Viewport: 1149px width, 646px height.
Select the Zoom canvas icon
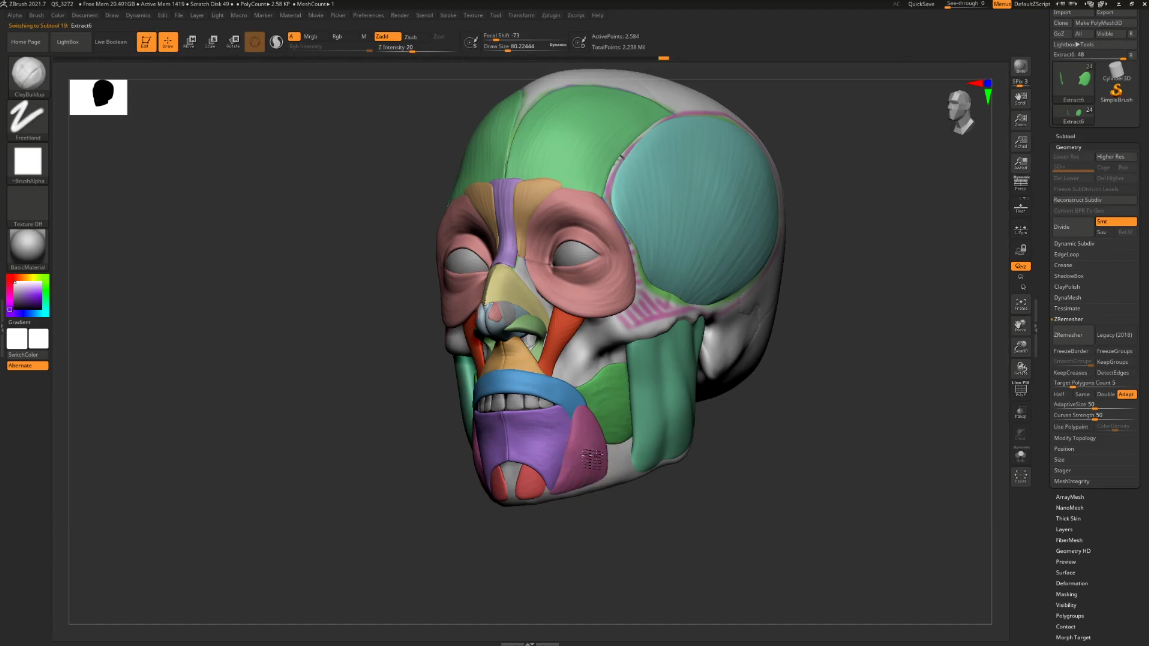[x=1020, y=119]
